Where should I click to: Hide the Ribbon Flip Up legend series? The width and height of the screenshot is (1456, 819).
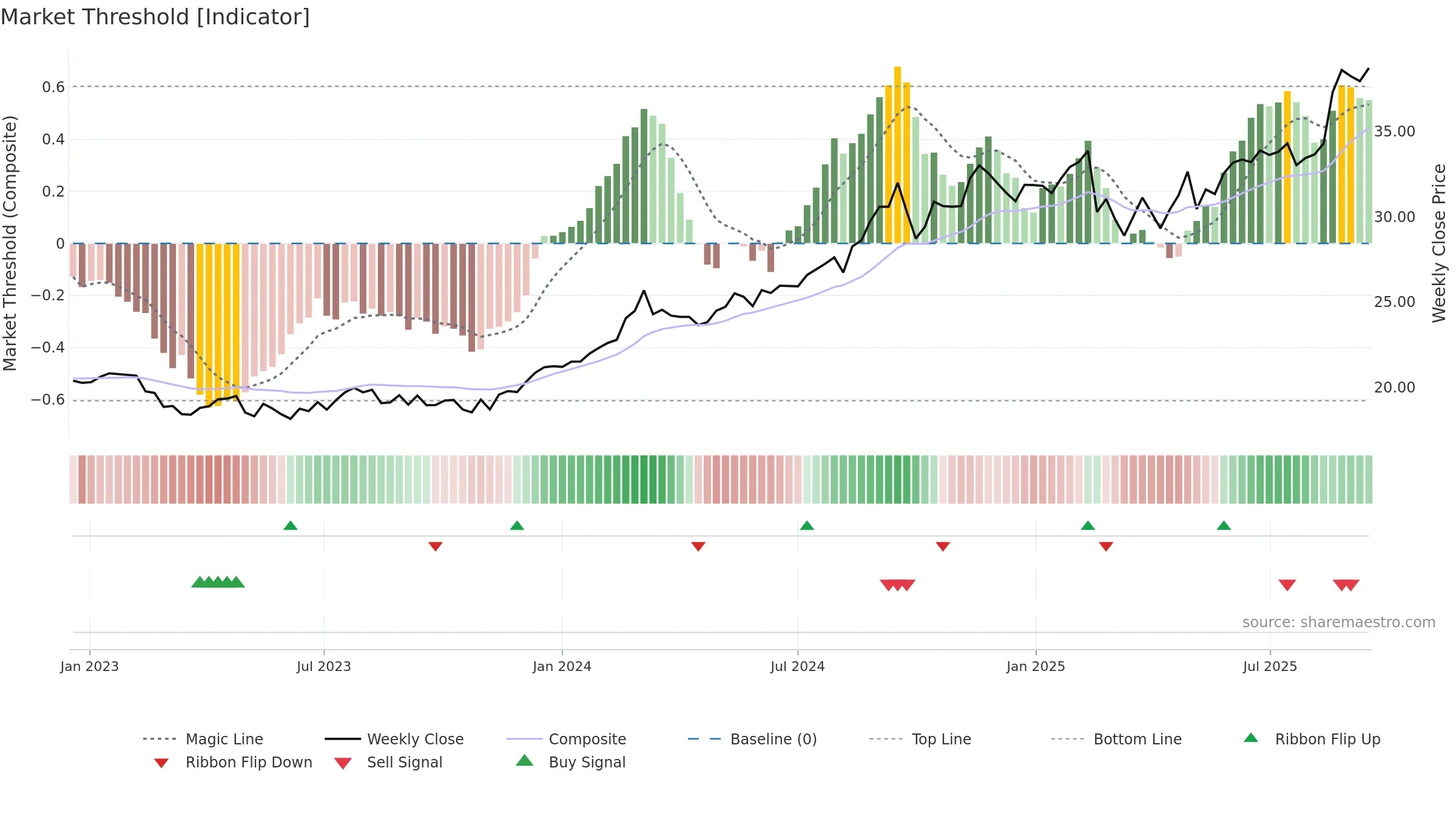[1312, 739]
